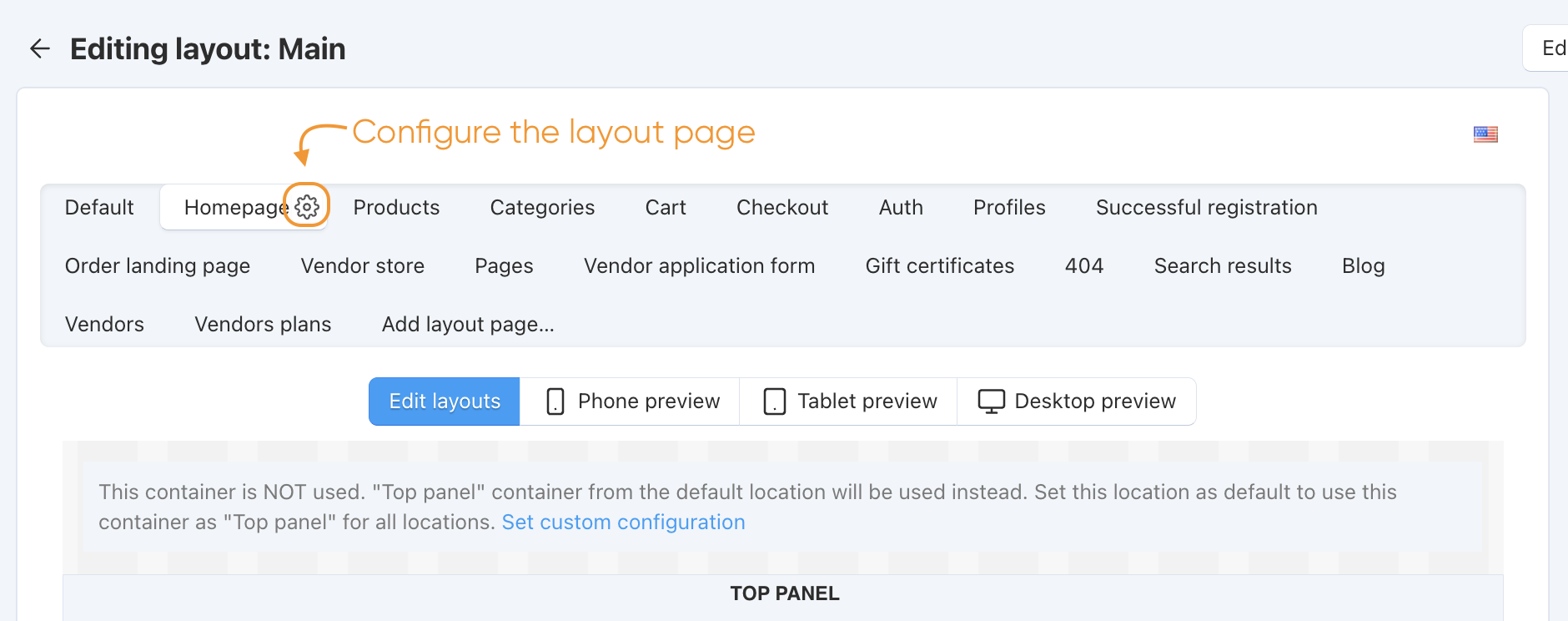The image size is (1568, 621).
Task: Open the Categories layout tab
Action: 542,207
